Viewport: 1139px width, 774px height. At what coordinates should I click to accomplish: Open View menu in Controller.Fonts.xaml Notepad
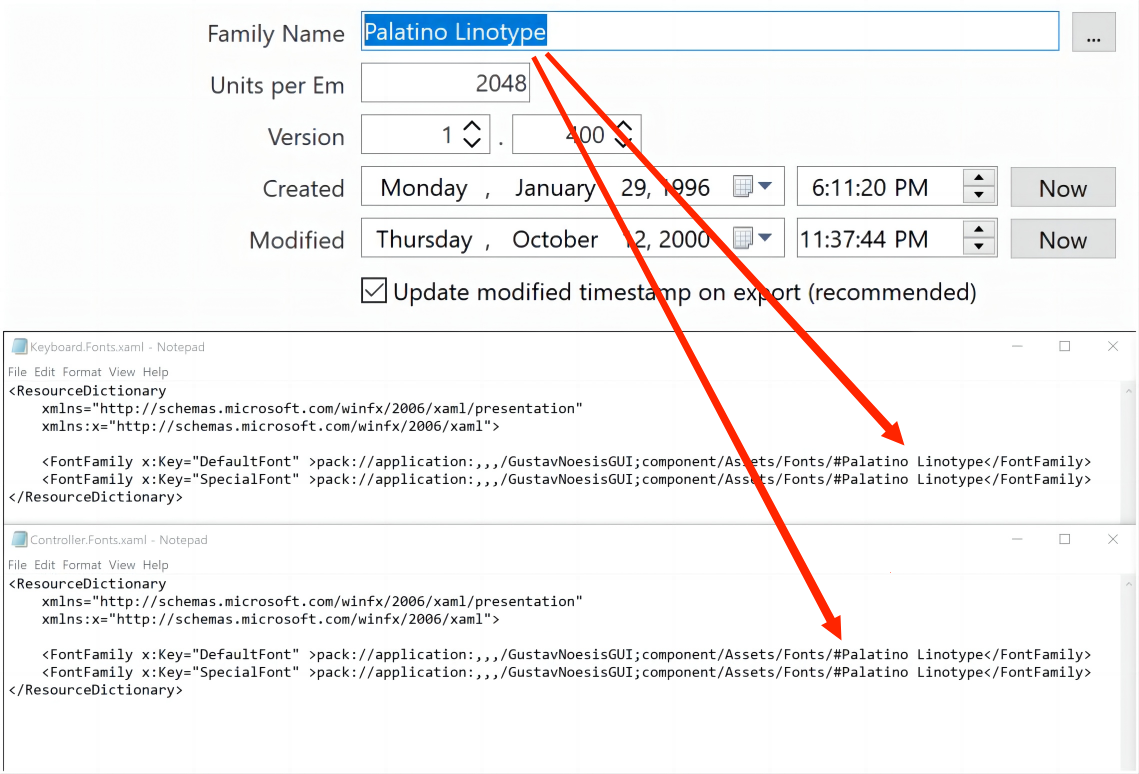[x=121, y=565]
